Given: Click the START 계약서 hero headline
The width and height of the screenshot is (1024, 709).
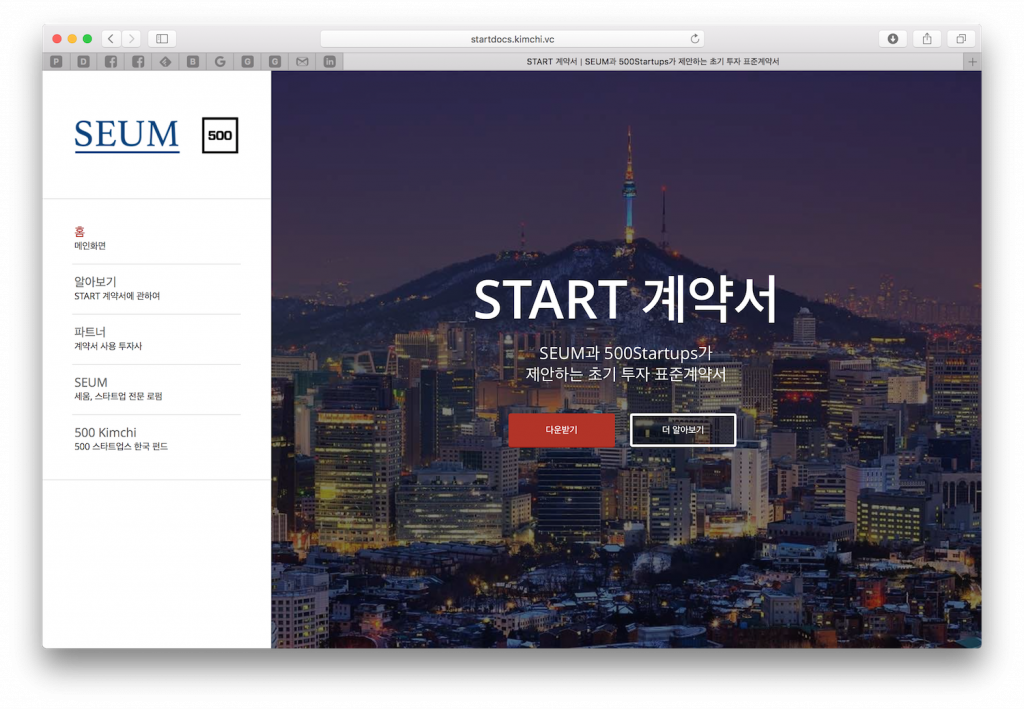Looking at the screenshot, I should [626, 299].
